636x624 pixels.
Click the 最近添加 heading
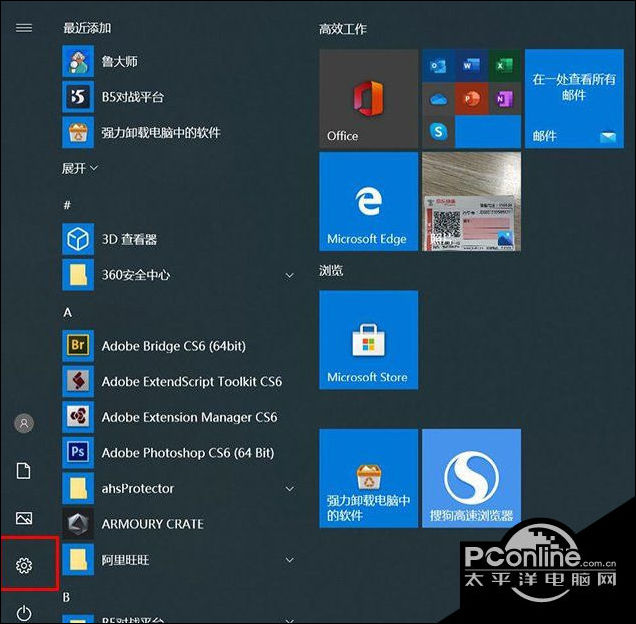[x=87, y=28]
